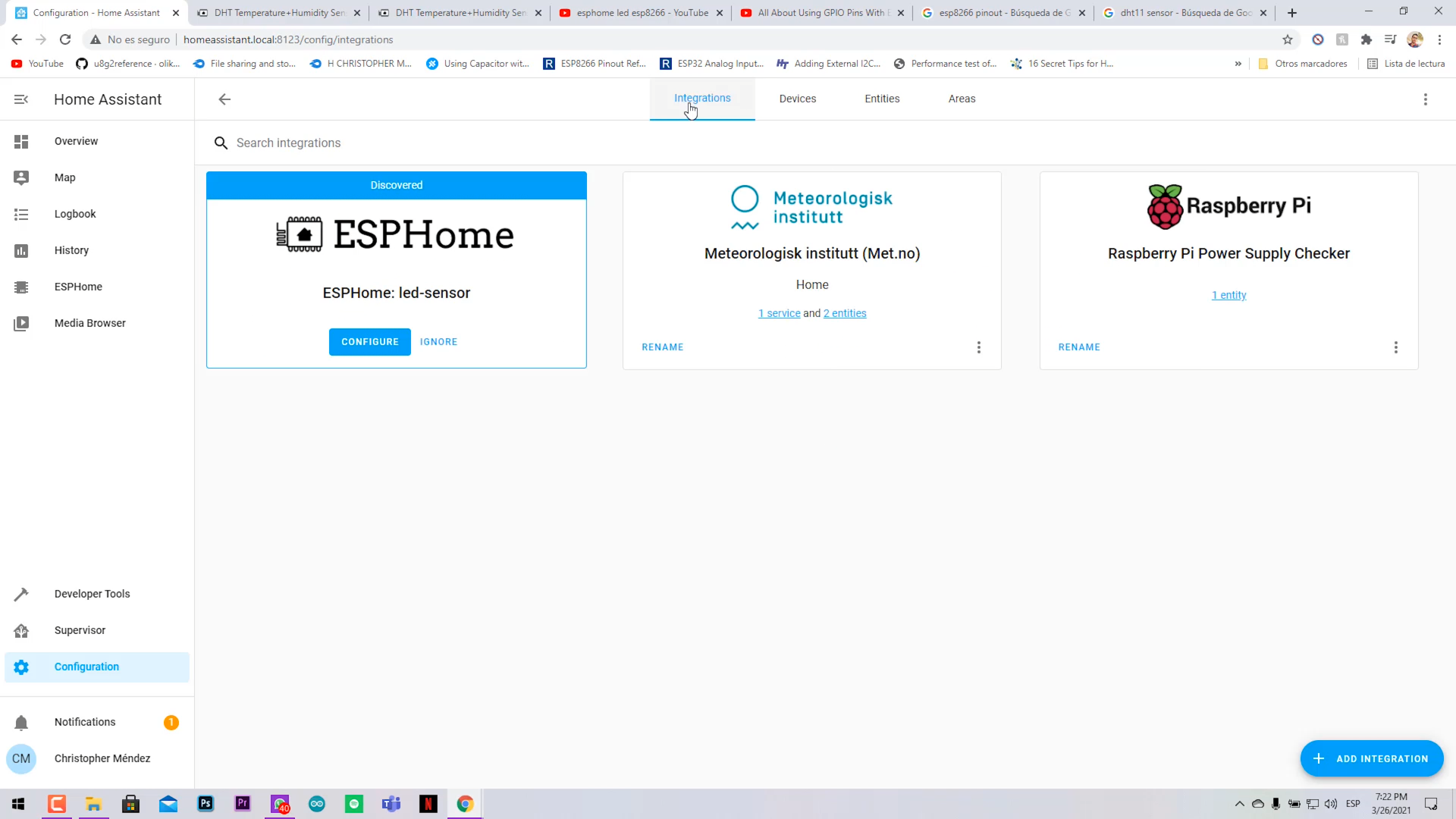This screenshot has width=1456, height=819.
Task: Open Netflix from the taskbar
Action: pyautogui.click(x=428, y=804)
